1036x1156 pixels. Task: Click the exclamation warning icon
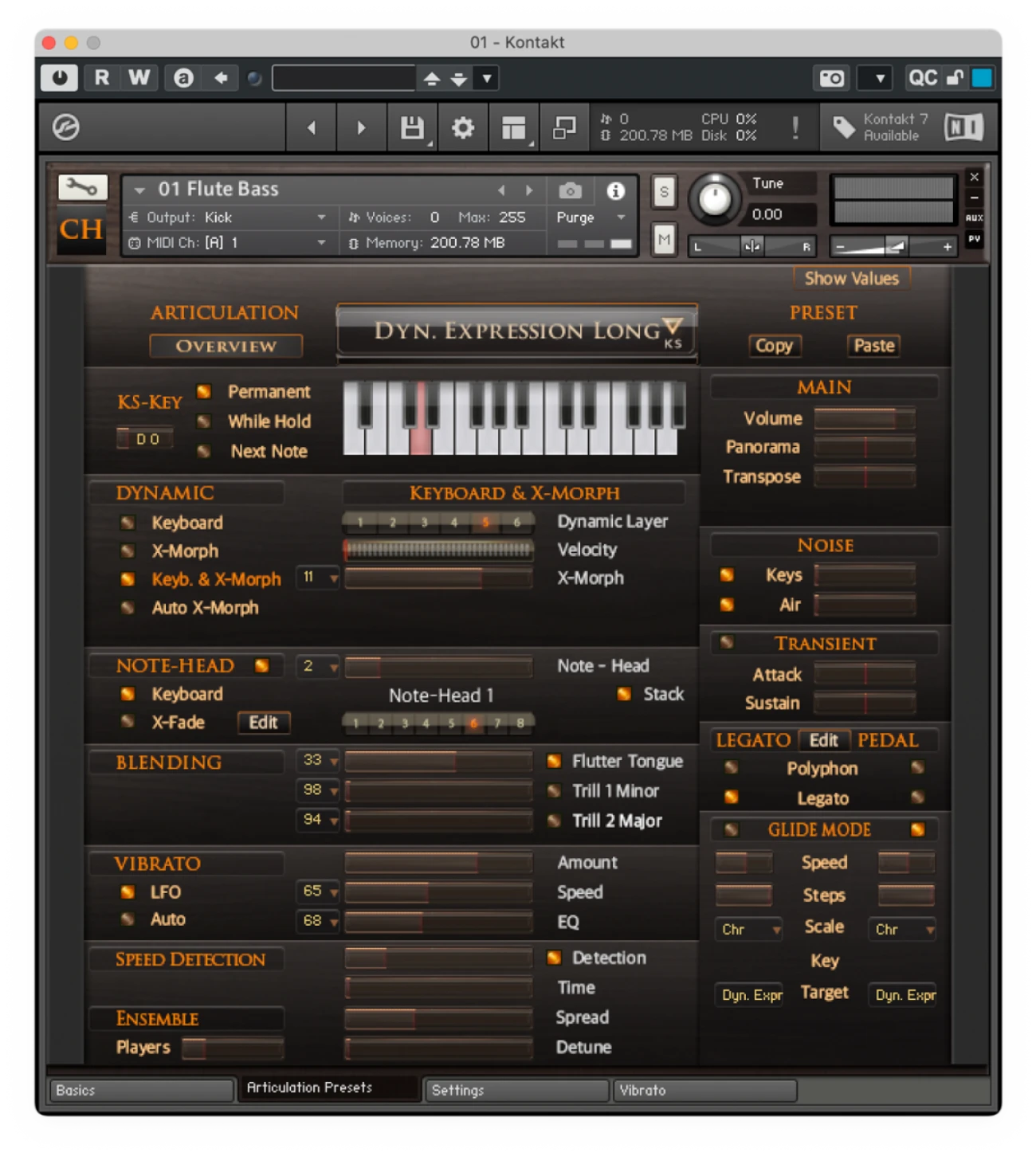point(795,127)
